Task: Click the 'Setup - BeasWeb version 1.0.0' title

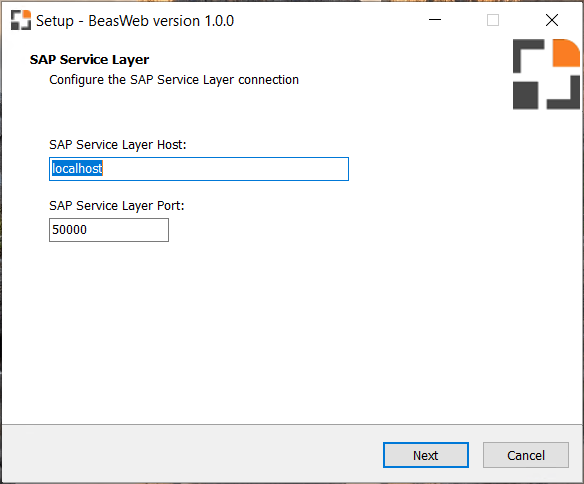Action: click(135, 20)
